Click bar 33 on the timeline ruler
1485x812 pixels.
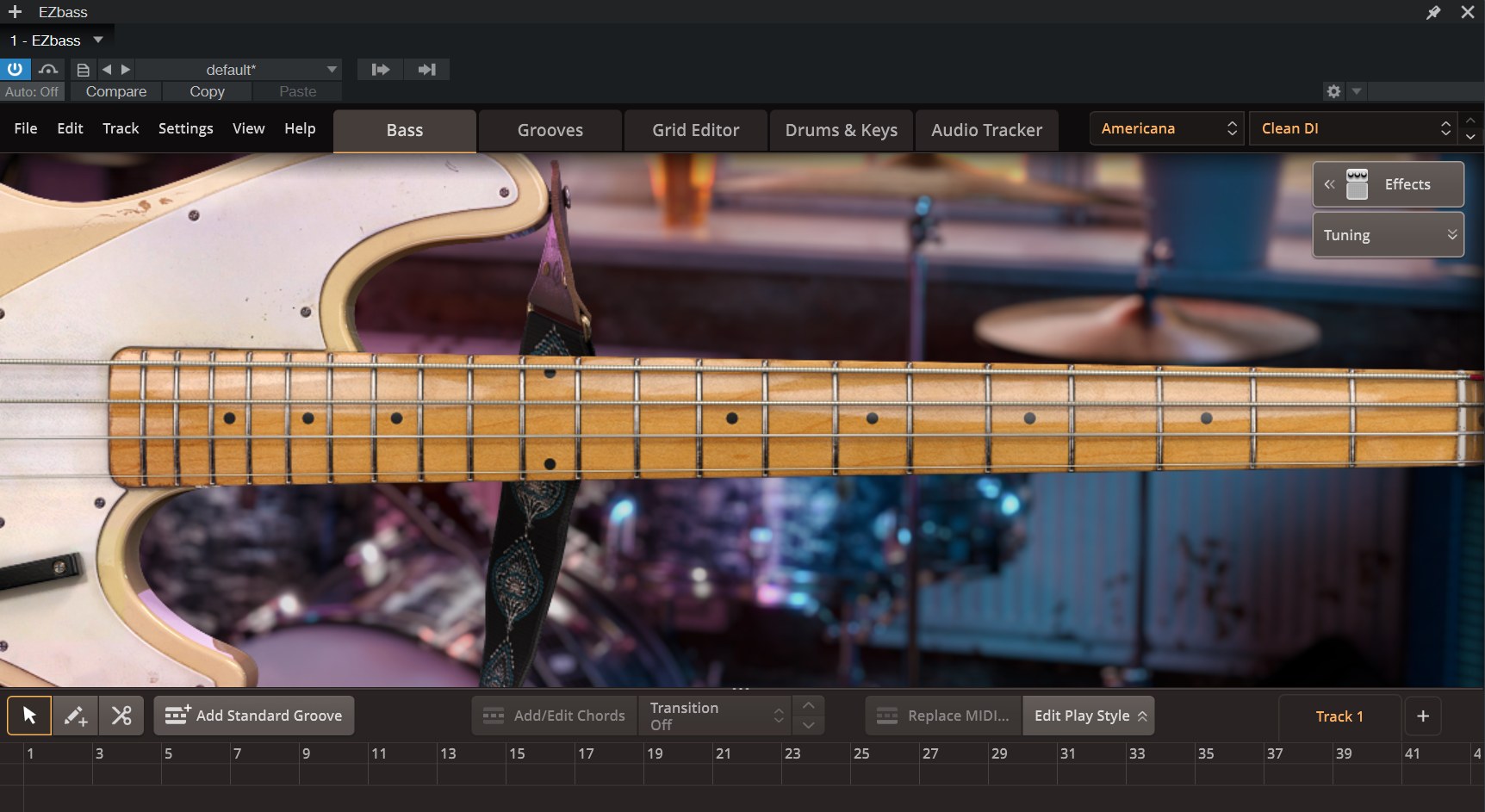(1137, 753)
